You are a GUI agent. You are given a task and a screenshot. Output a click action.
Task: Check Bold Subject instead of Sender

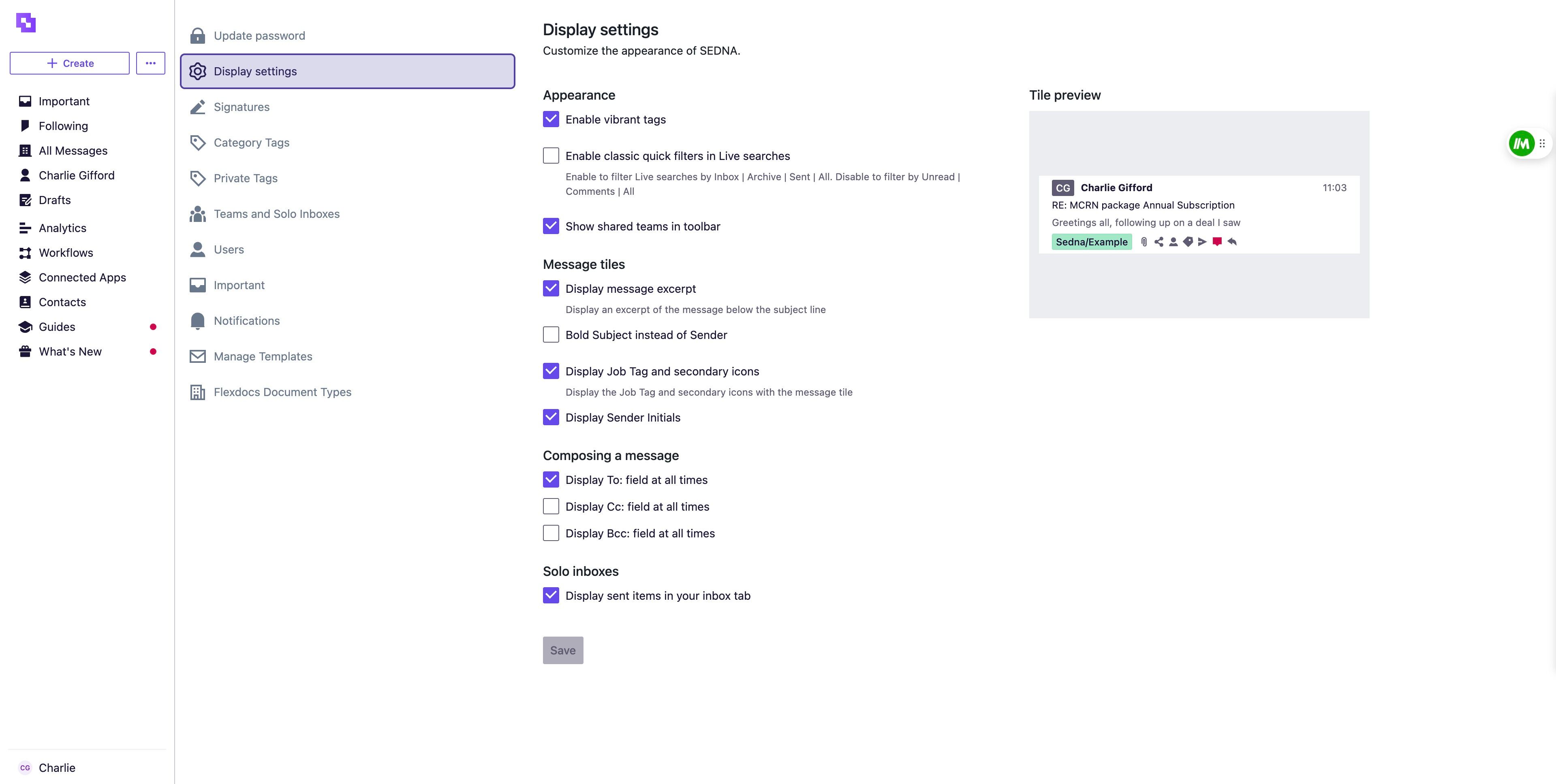coord(551,335)
